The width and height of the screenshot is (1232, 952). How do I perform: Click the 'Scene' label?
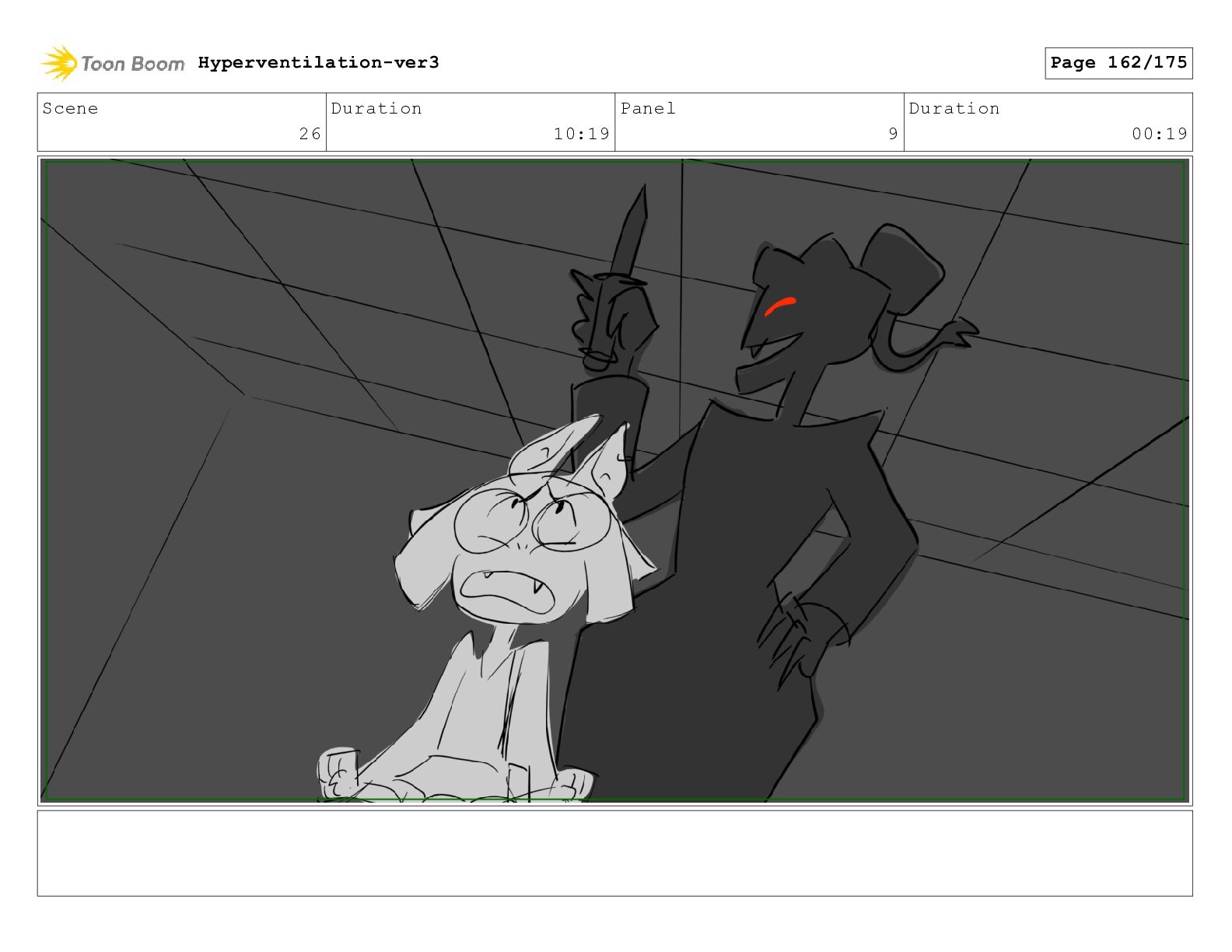tap(70, 108)
